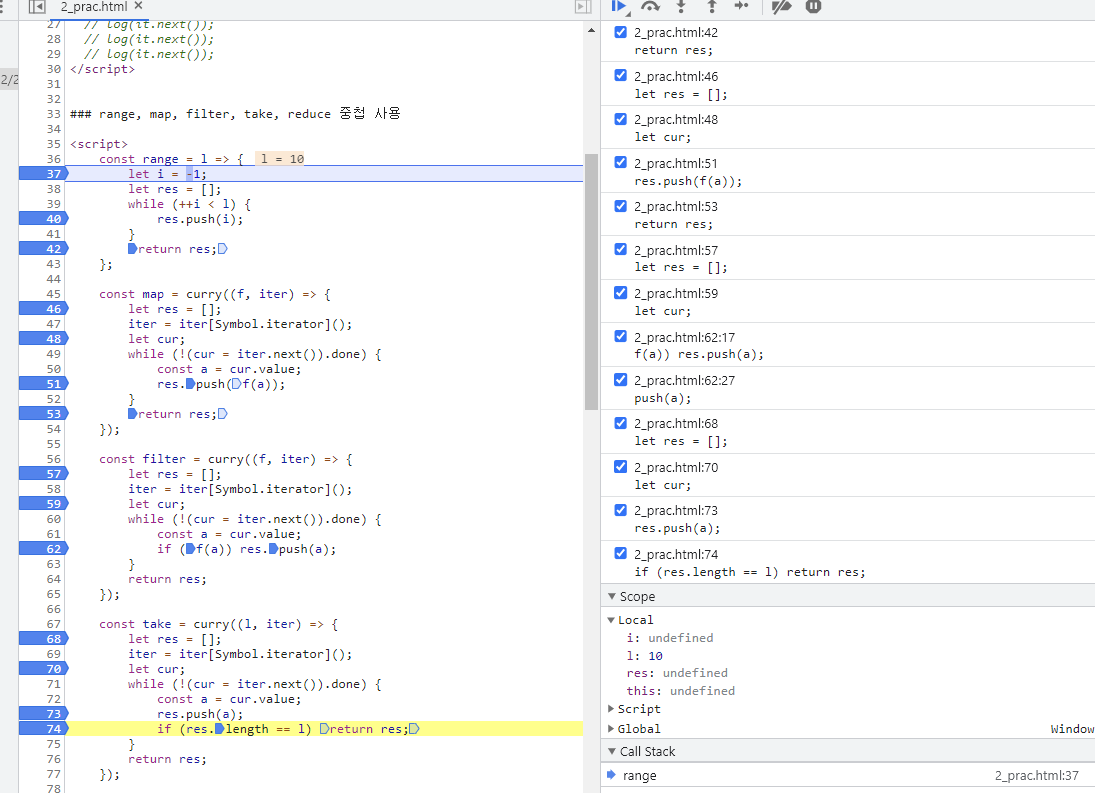The width and height of the screenshot is (1095, 793).
Task: Remove the breakpoint on line 40
Action: (43, 219)
